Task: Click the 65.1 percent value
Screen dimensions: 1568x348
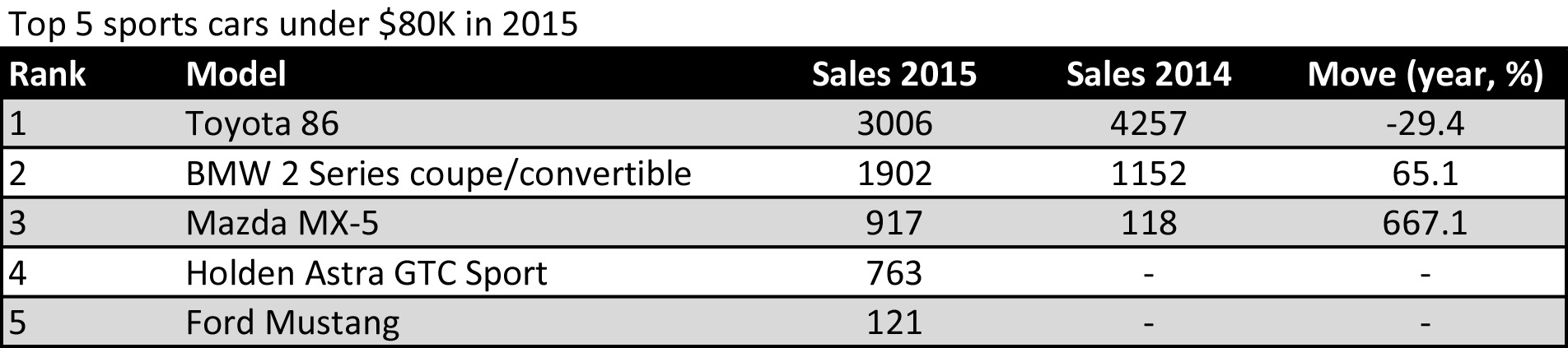Action: pyautogui.click(x=1426, y=174)
